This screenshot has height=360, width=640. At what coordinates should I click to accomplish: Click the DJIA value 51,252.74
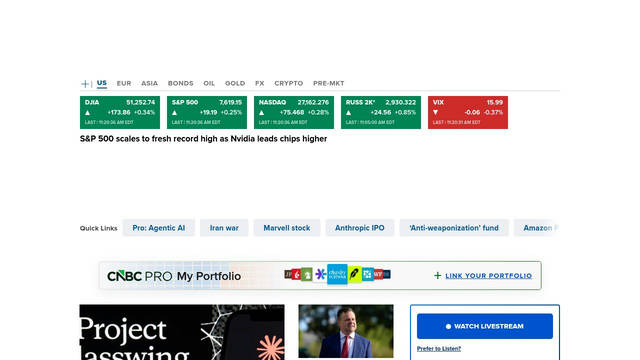(x=140, y=102)
